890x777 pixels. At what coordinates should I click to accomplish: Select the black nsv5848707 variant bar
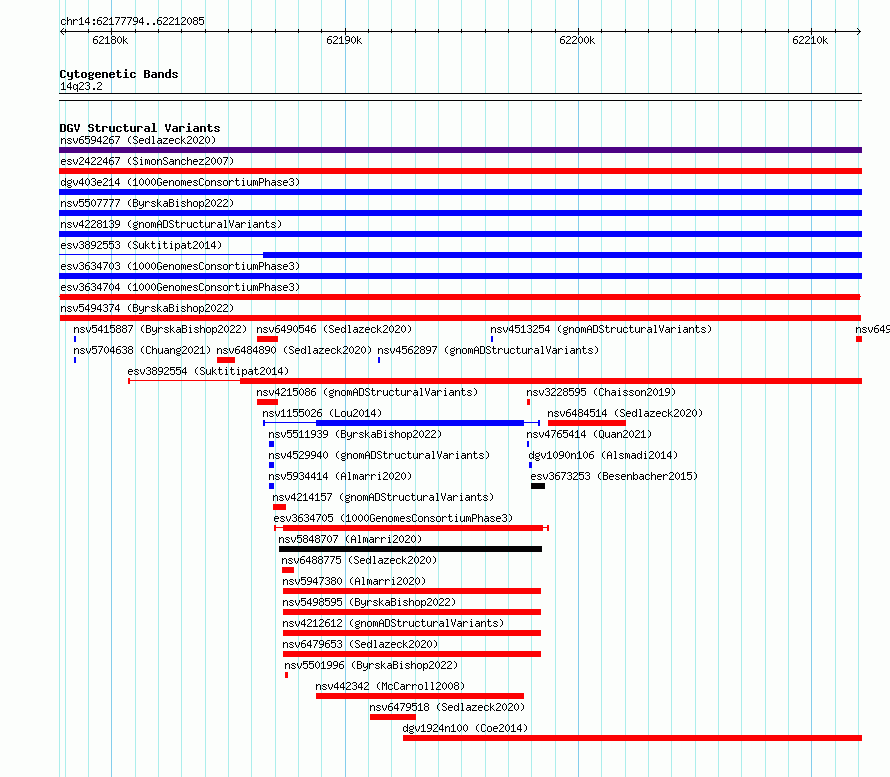pos(410,549)
